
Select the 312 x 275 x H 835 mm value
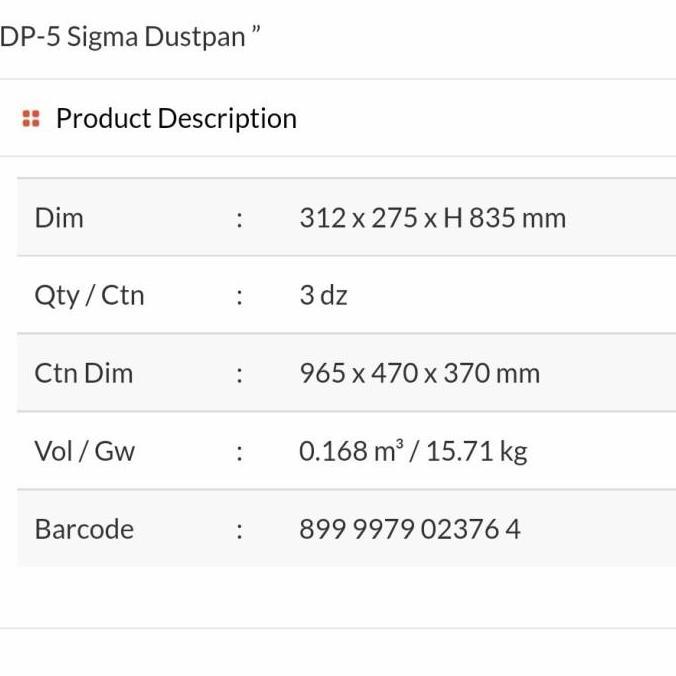tap(432, 218)
